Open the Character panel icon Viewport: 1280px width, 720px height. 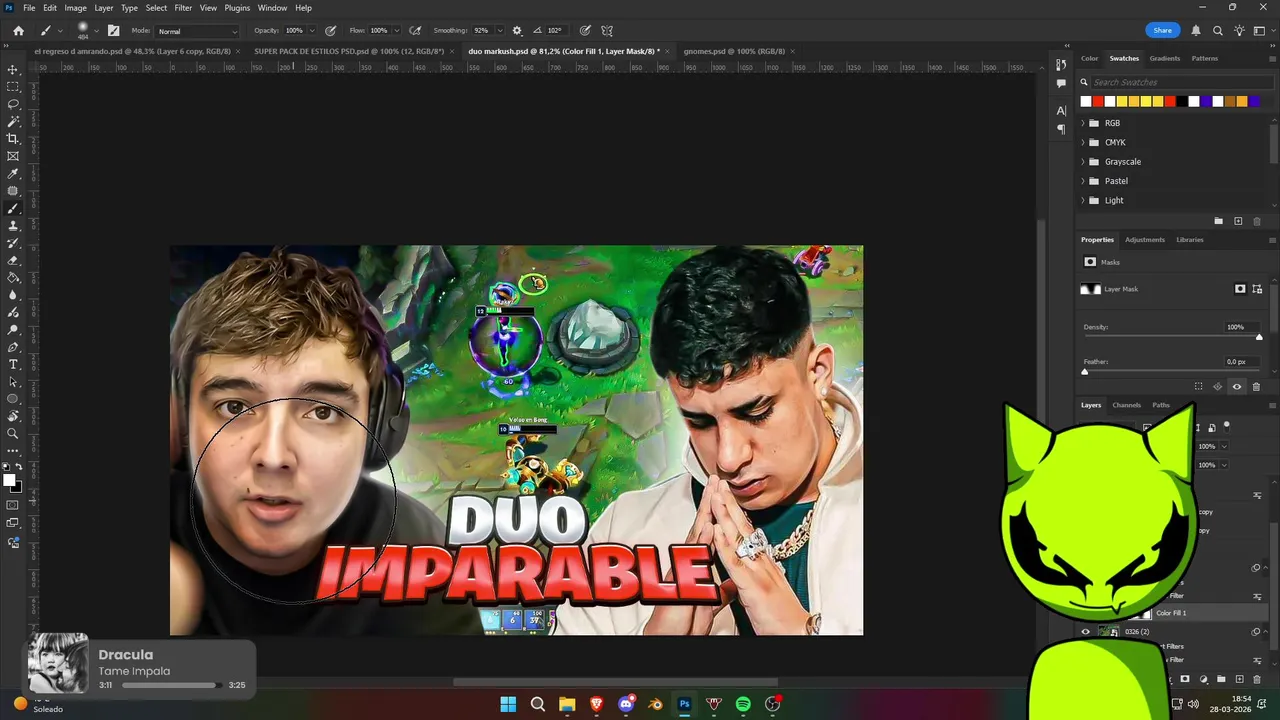coord(1061,110)
